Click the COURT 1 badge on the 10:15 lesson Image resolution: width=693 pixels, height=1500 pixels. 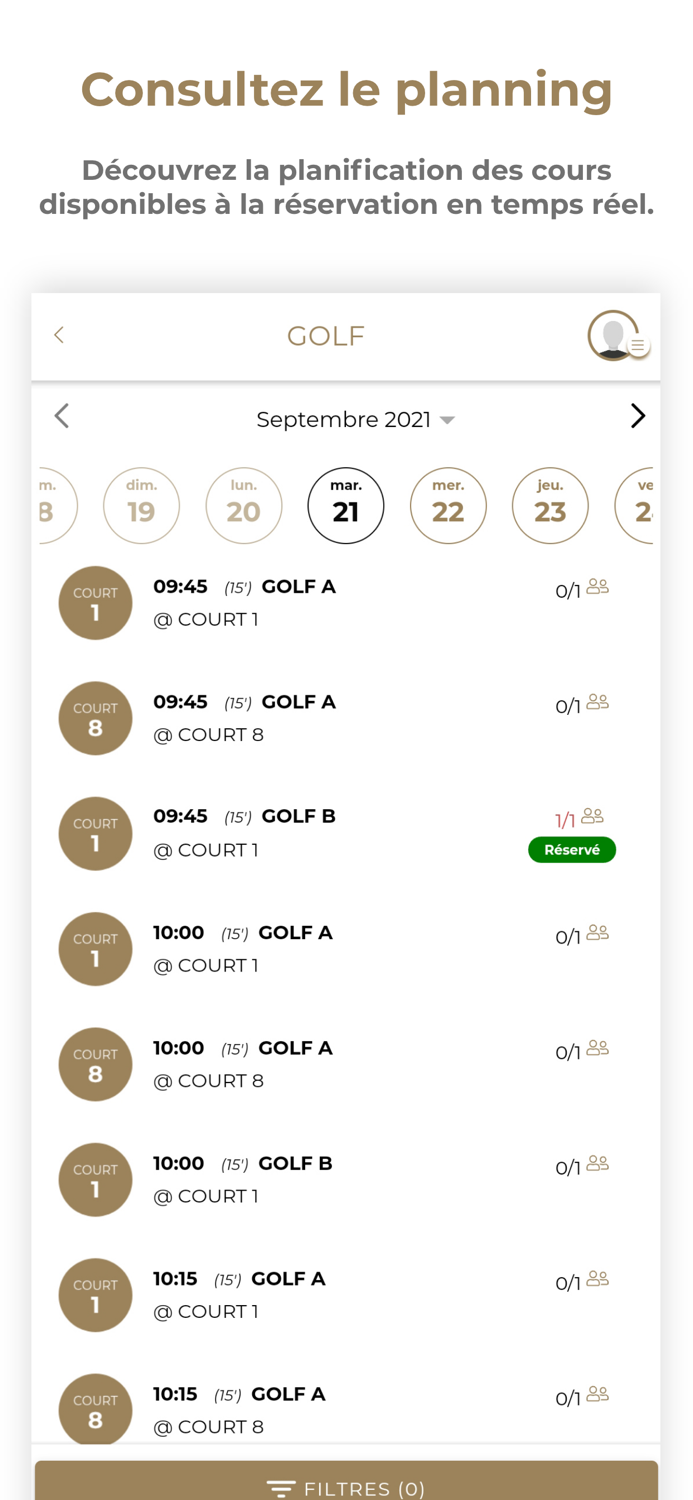click(x=95, y=1294)
